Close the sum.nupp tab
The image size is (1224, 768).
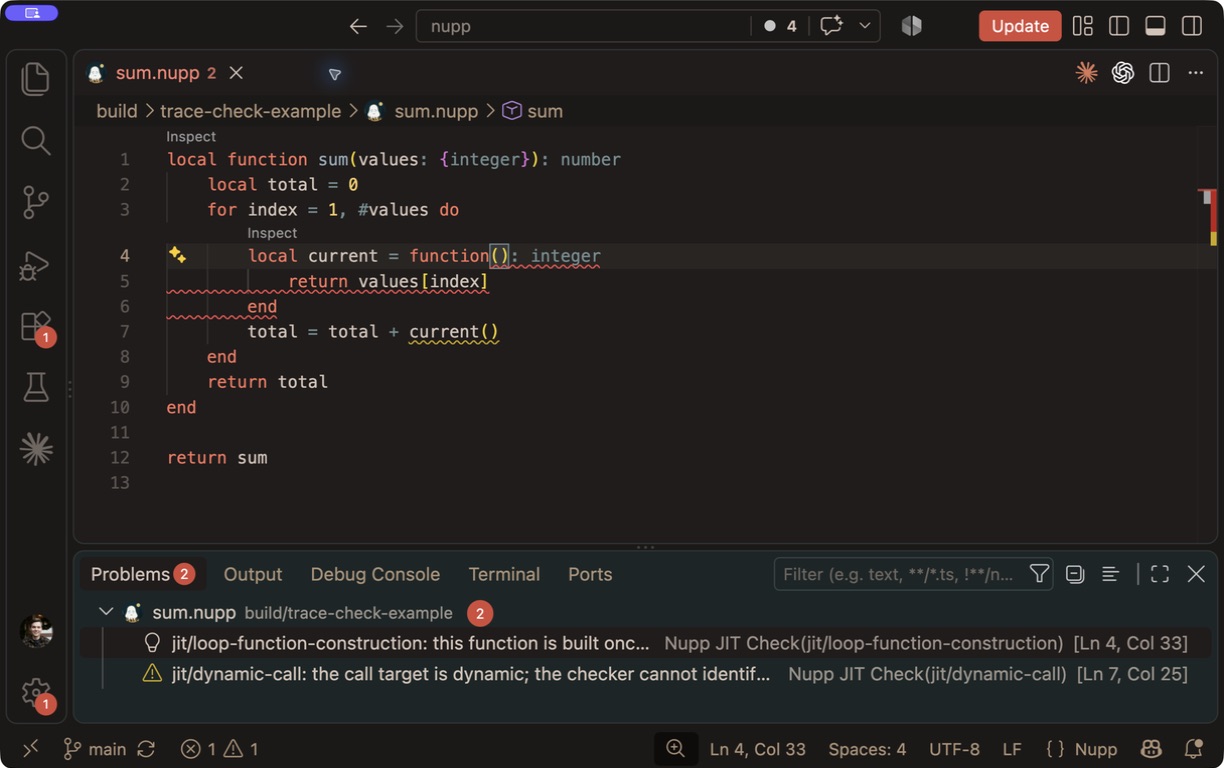point(236,73)
